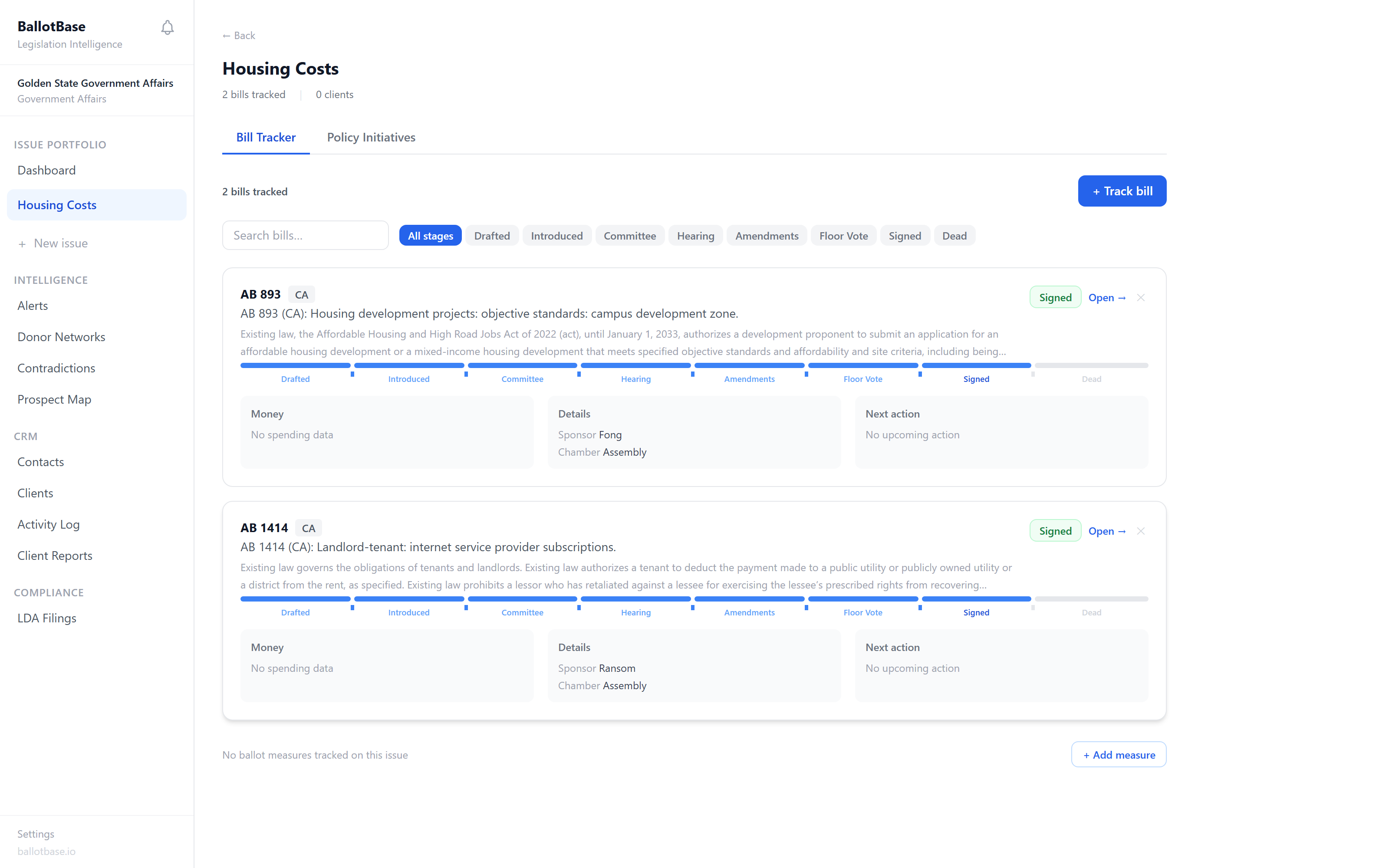Go back with the Back link
The image size is (1389, 868).
pyautogui.click(x=239, y=36)
